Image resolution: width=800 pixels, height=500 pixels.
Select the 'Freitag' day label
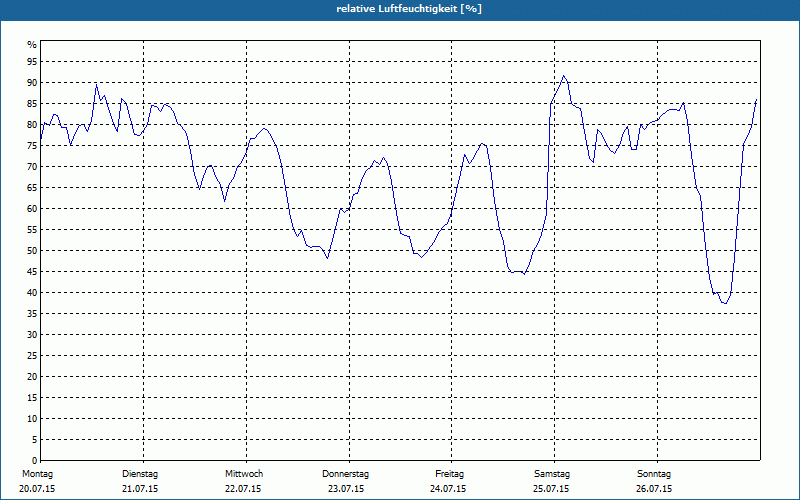[x=449, y=474]
